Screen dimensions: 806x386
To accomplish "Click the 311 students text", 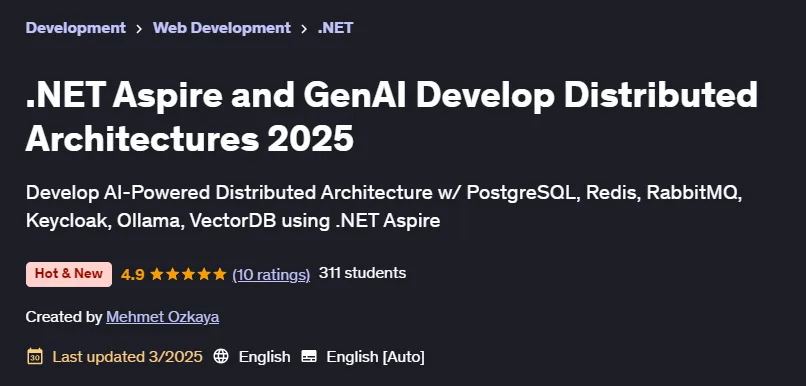I will pyautogui.click(x=362, y=273).
